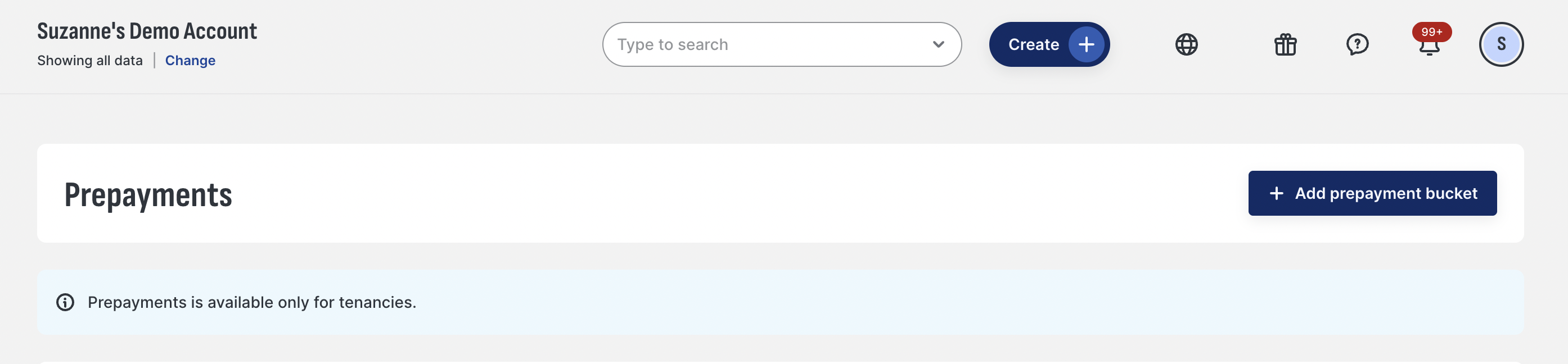
Task: Click the info icon in the tenancies notice
Action: pyautogui.click(x=65, y=302)
